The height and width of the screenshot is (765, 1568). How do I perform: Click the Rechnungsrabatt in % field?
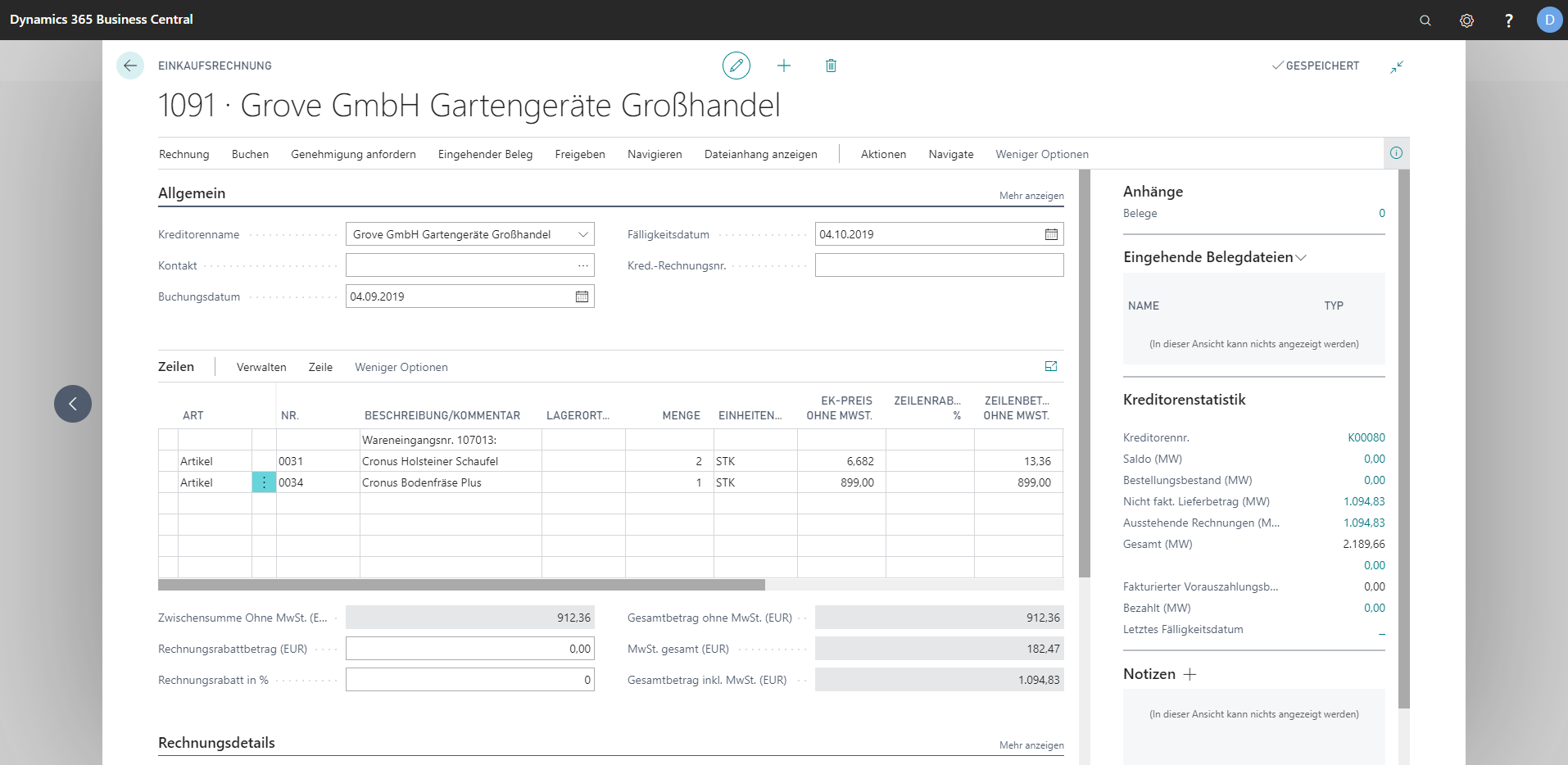tap(469, 680)
